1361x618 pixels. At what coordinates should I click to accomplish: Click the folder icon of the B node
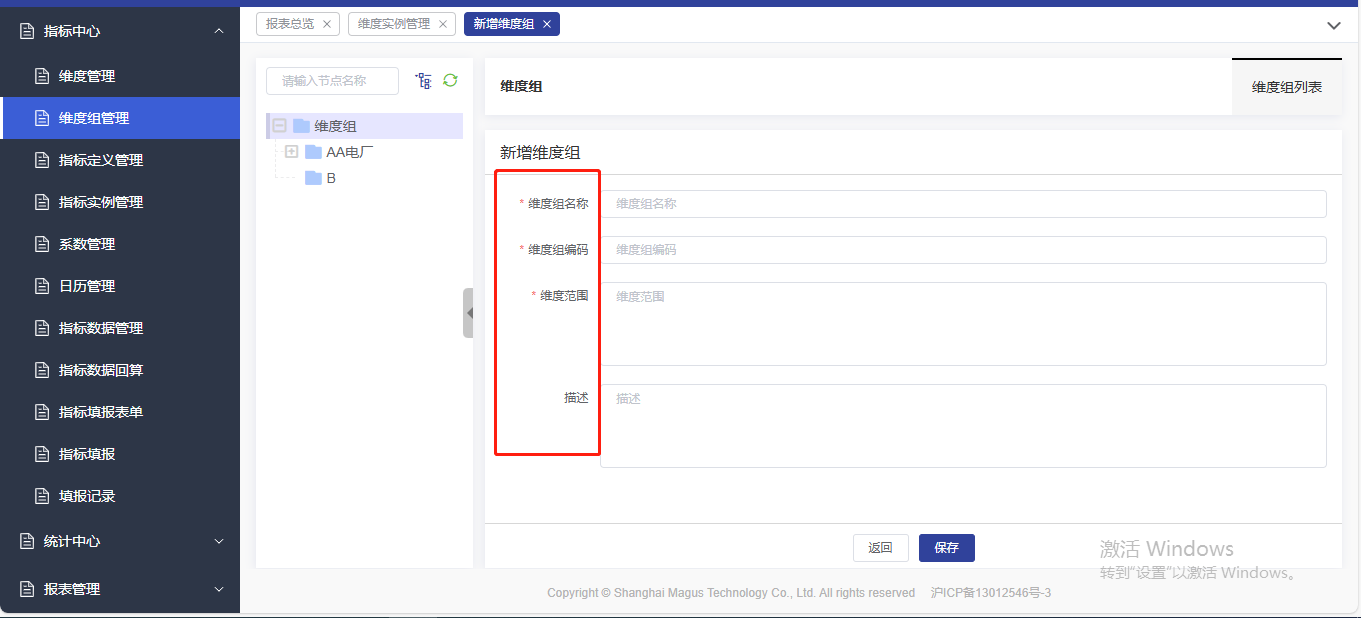pyautogui.click(x=313, y=178)
